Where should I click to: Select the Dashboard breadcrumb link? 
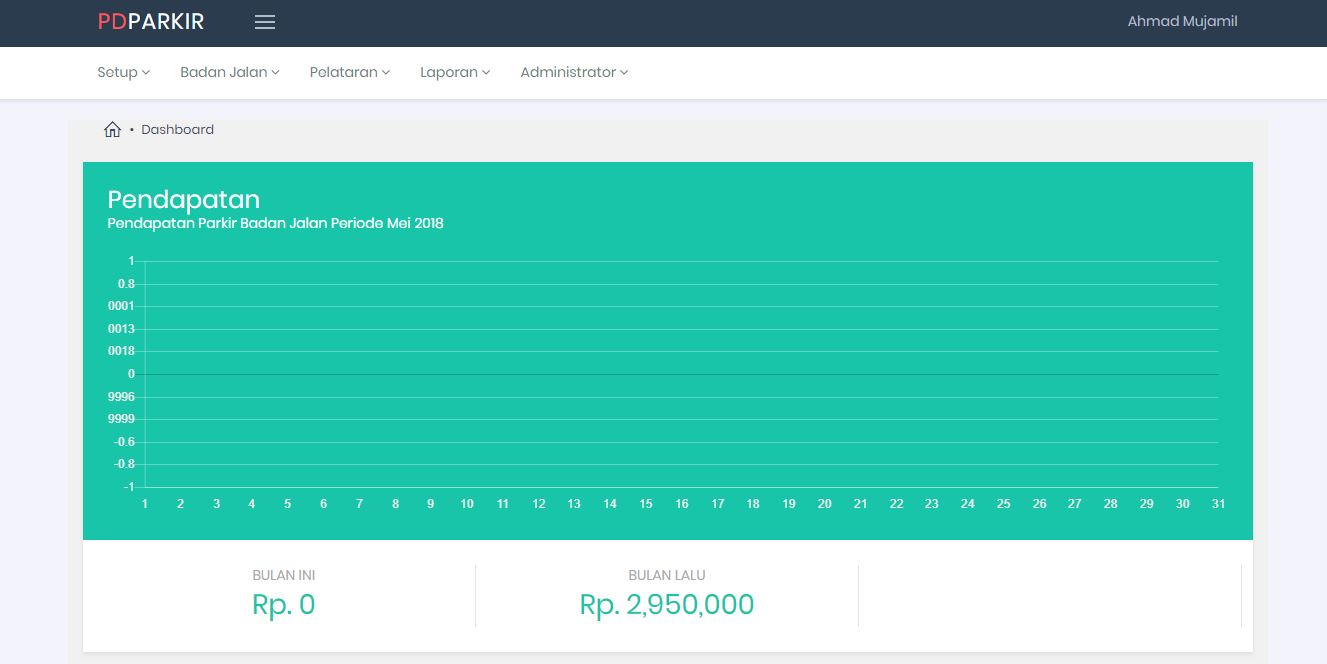coord(177,130)
